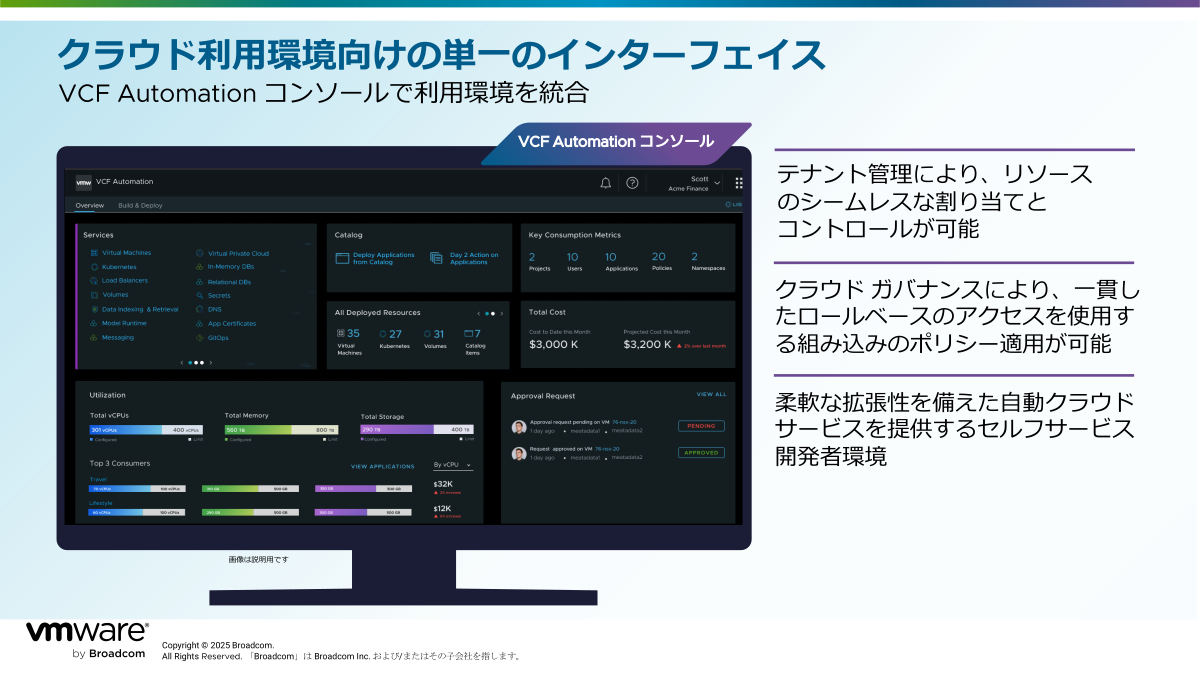Click the Kubernetes icon beside 27
Image resolution: width=1200 pixels, height=675 pixels.
click(x=383, y=334)
